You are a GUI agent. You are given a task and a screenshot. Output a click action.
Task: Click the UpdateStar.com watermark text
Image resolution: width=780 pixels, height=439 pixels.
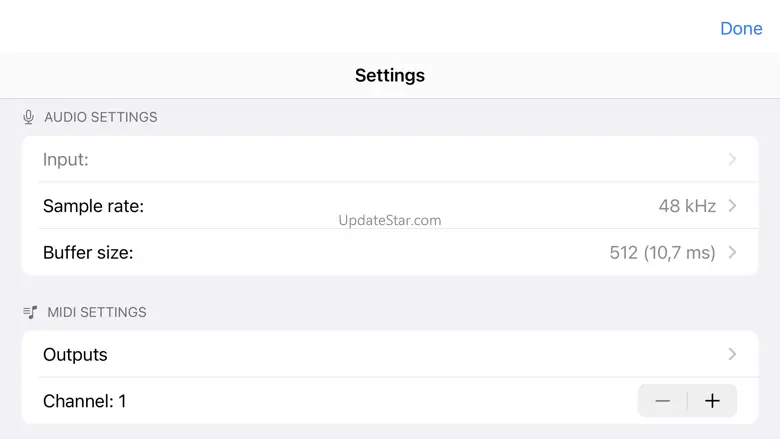[x=390, y=220]
